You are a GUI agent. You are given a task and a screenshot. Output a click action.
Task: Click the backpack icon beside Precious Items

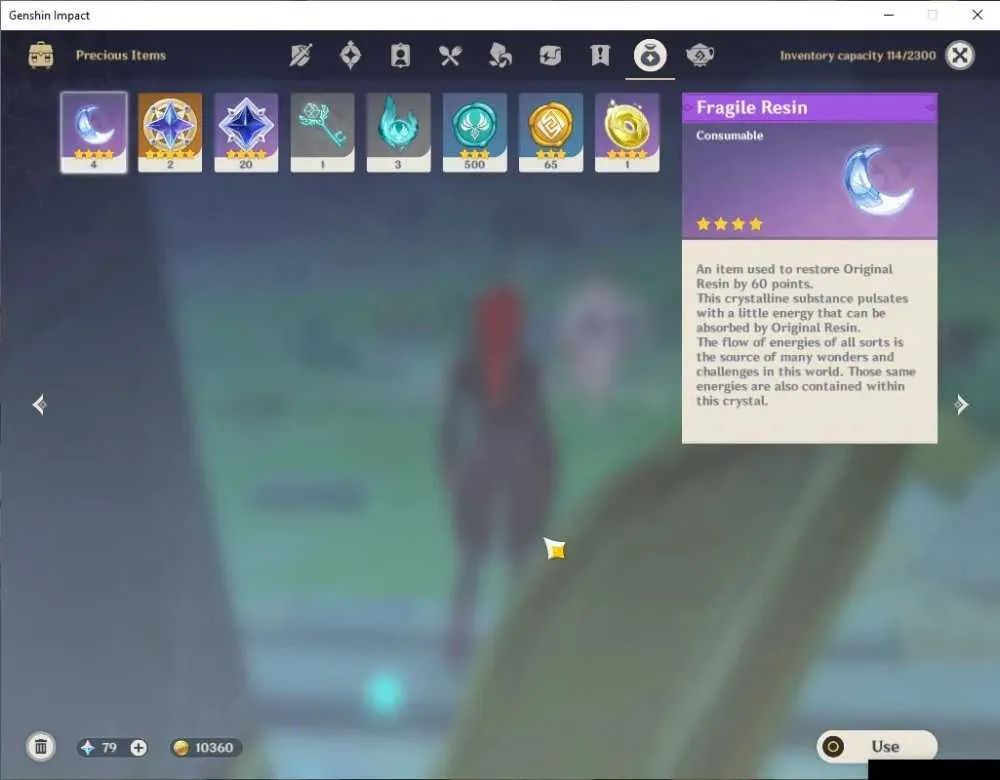click(x=41, y=55)
